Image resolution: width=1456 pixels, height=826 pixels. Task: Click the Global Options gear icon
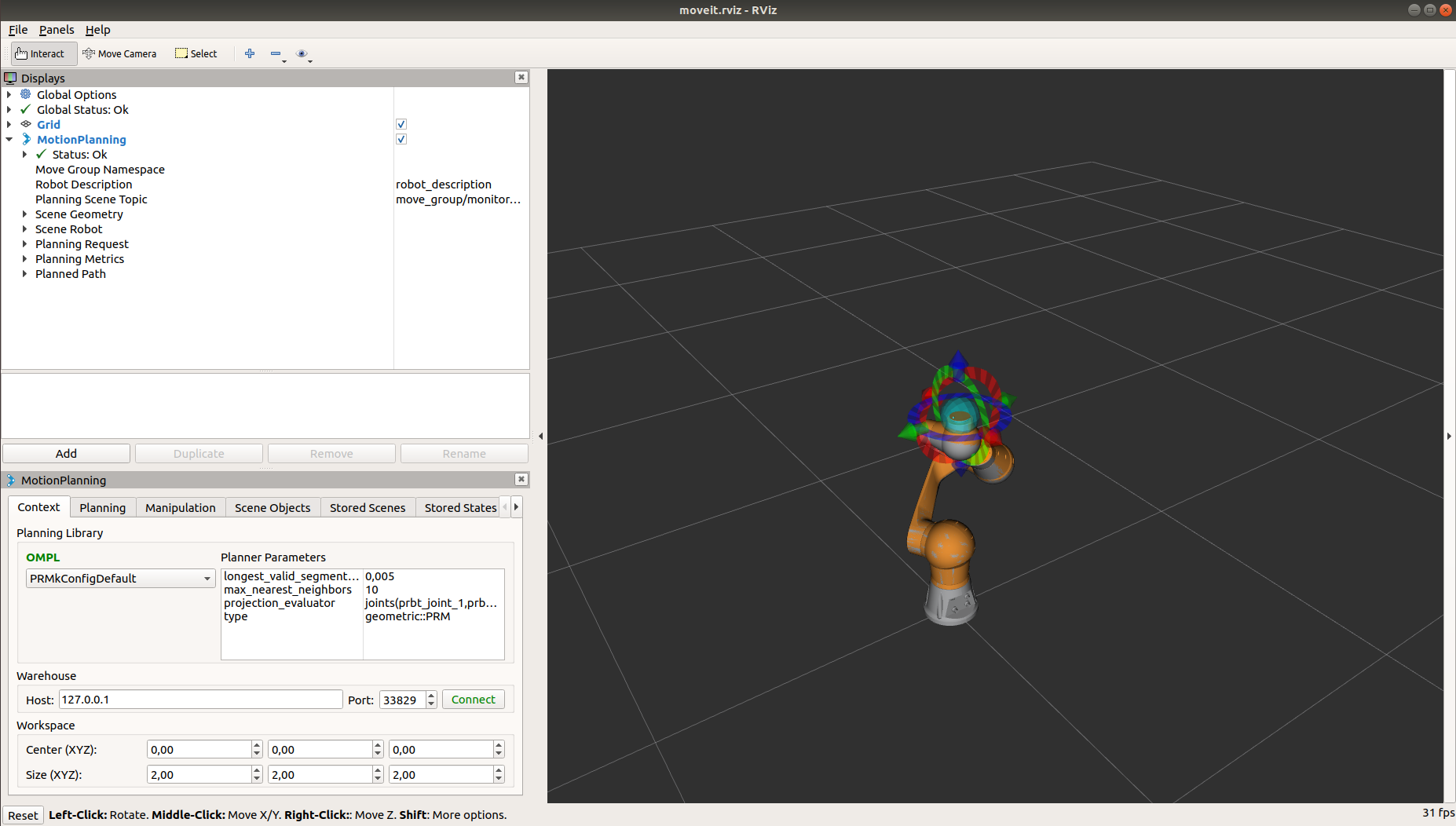coord(26,94)
